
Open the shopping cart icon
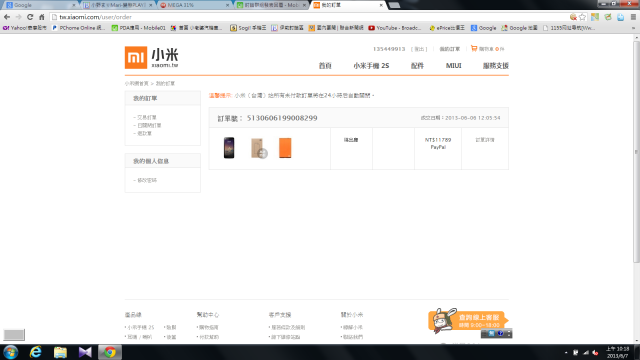pyautogui.click(x=473, y=48)
